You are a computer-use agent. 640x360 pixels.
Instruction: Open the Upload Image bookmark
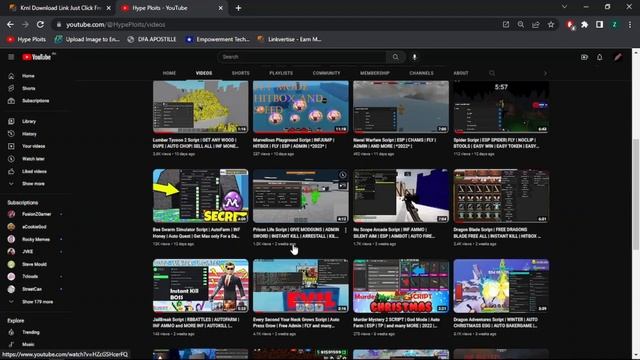(87, 39)
